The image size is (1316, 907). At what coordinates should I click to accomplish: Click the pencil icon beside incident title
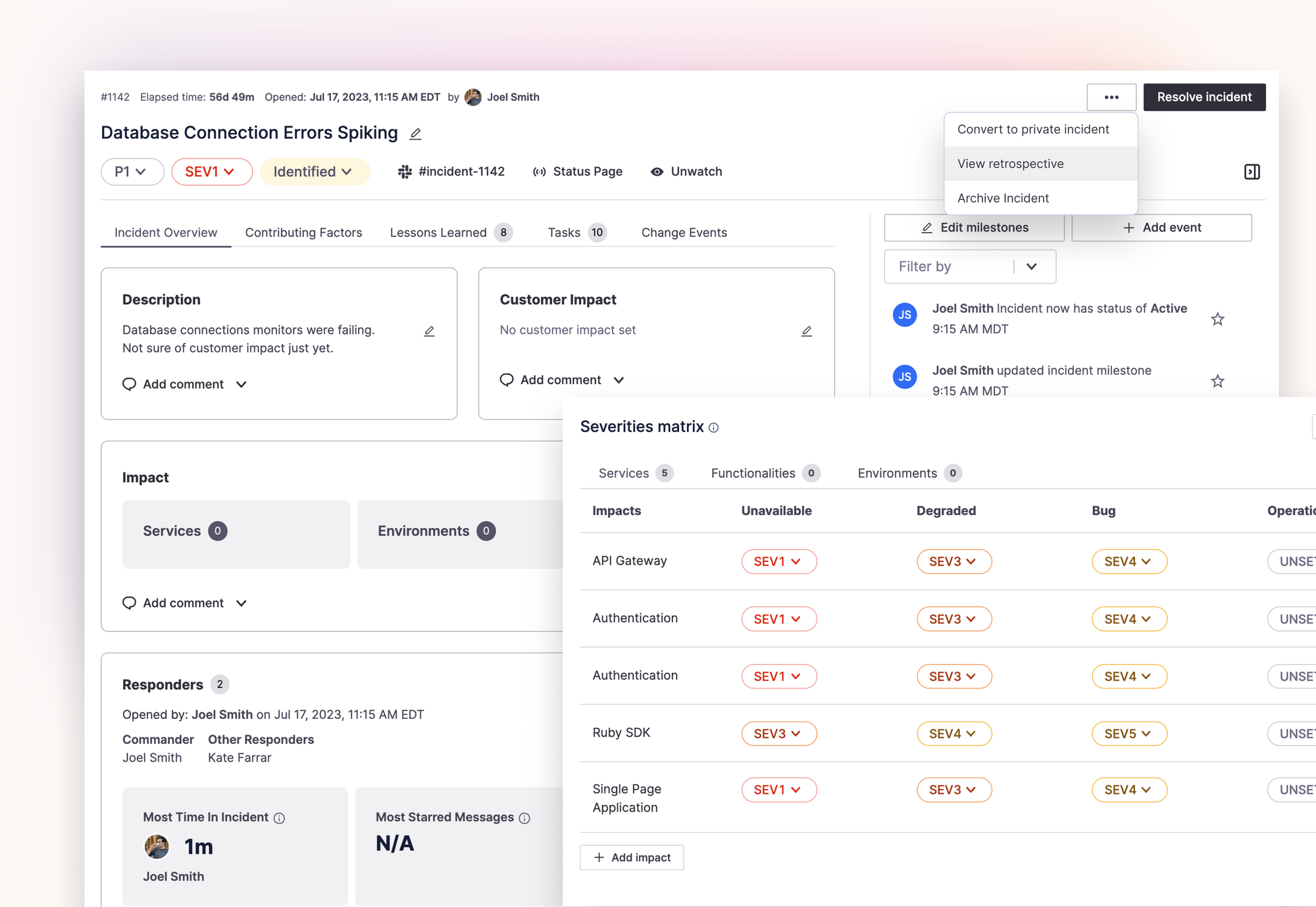pos(415,134)
